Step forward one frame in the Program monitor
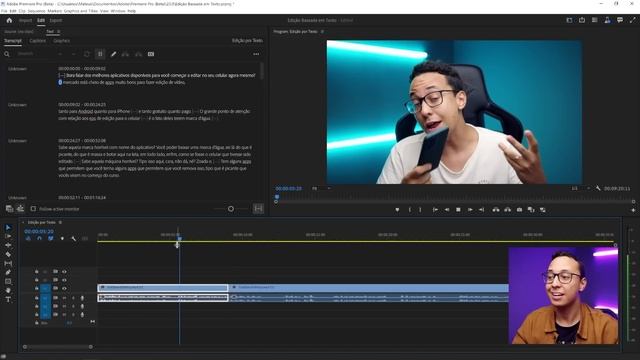 coord(470,209)
